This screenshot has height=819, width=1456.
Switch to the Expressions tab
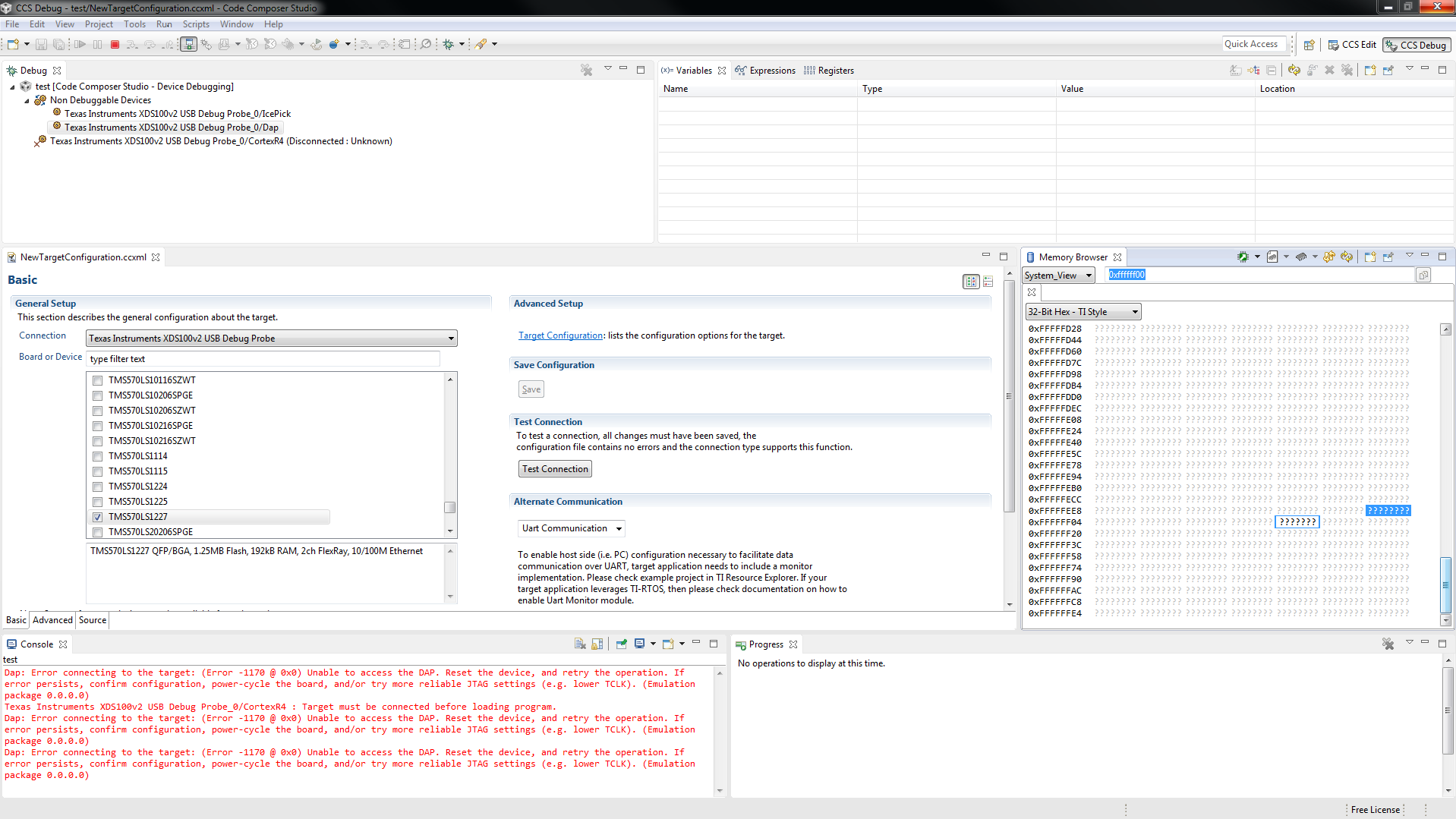(765, 71)
